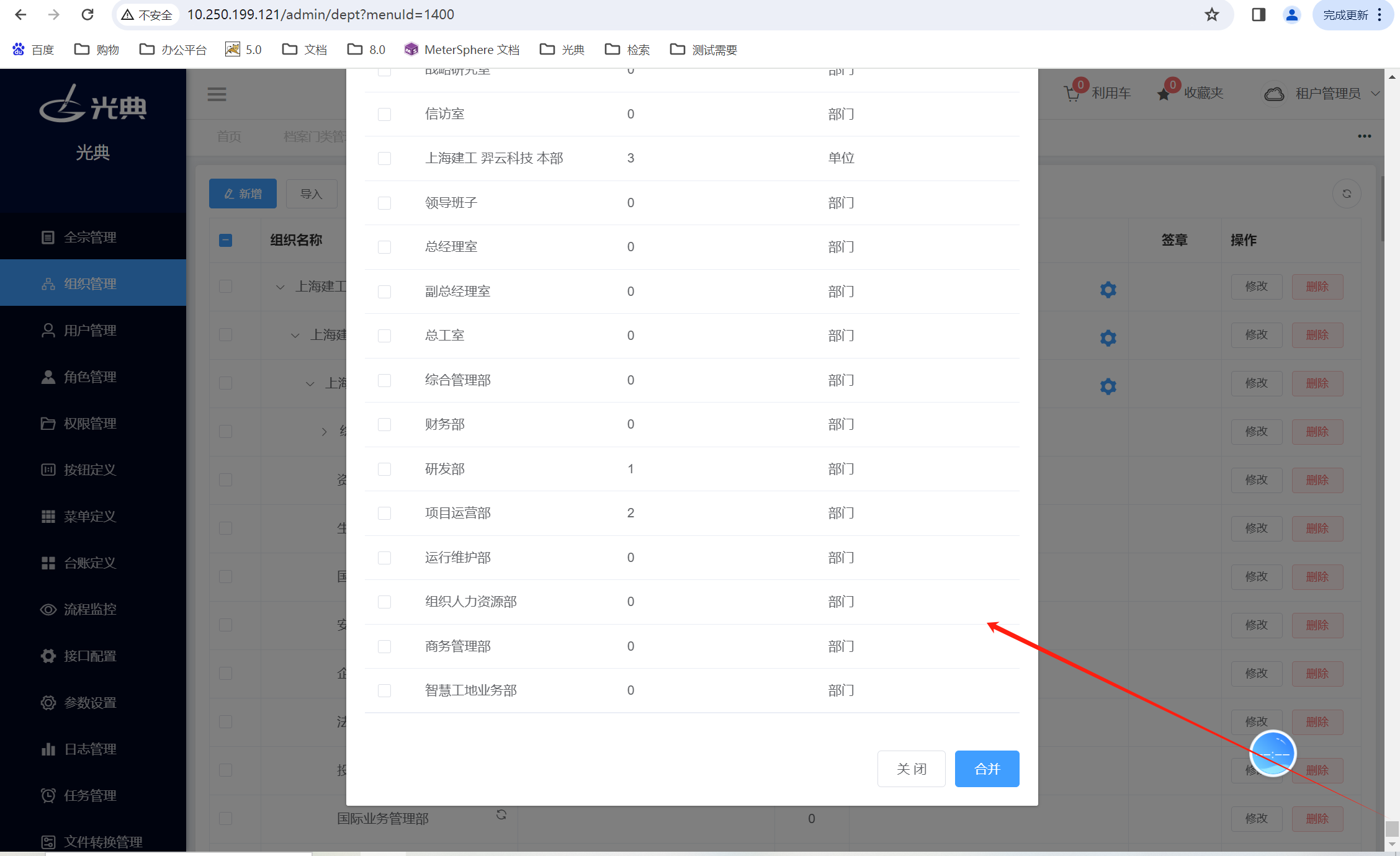This screenshot has height=856, width=1400.
Task: Check the 智慧工地业务部 row checkbox
Action: [x=385, y=690]
